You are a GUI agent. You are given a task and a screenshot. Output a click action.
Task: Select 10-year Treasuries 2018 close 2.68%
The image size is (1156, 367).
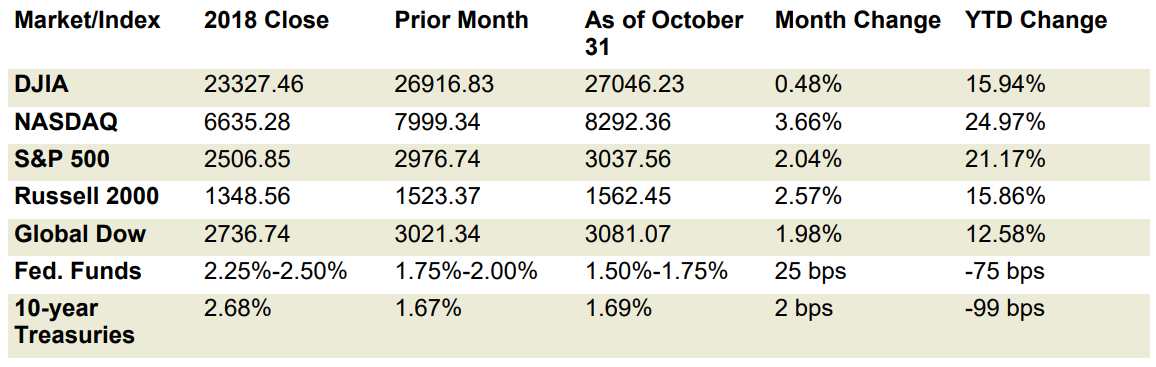click(237, 309)
